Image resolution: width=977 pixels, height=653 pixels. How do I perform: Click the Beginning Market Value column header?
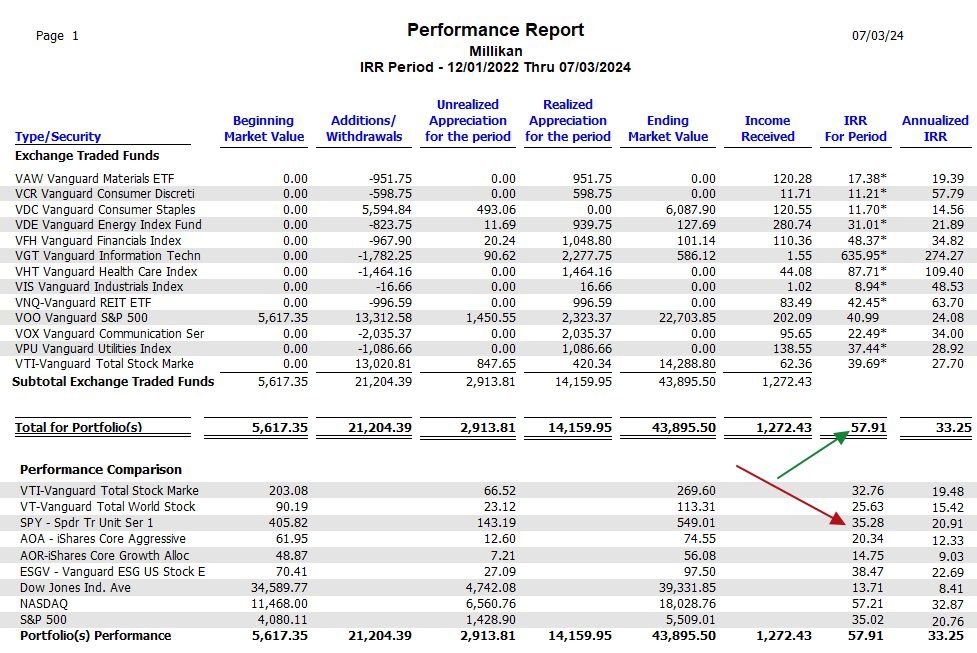pyautogui.click(x=264, y=128)
